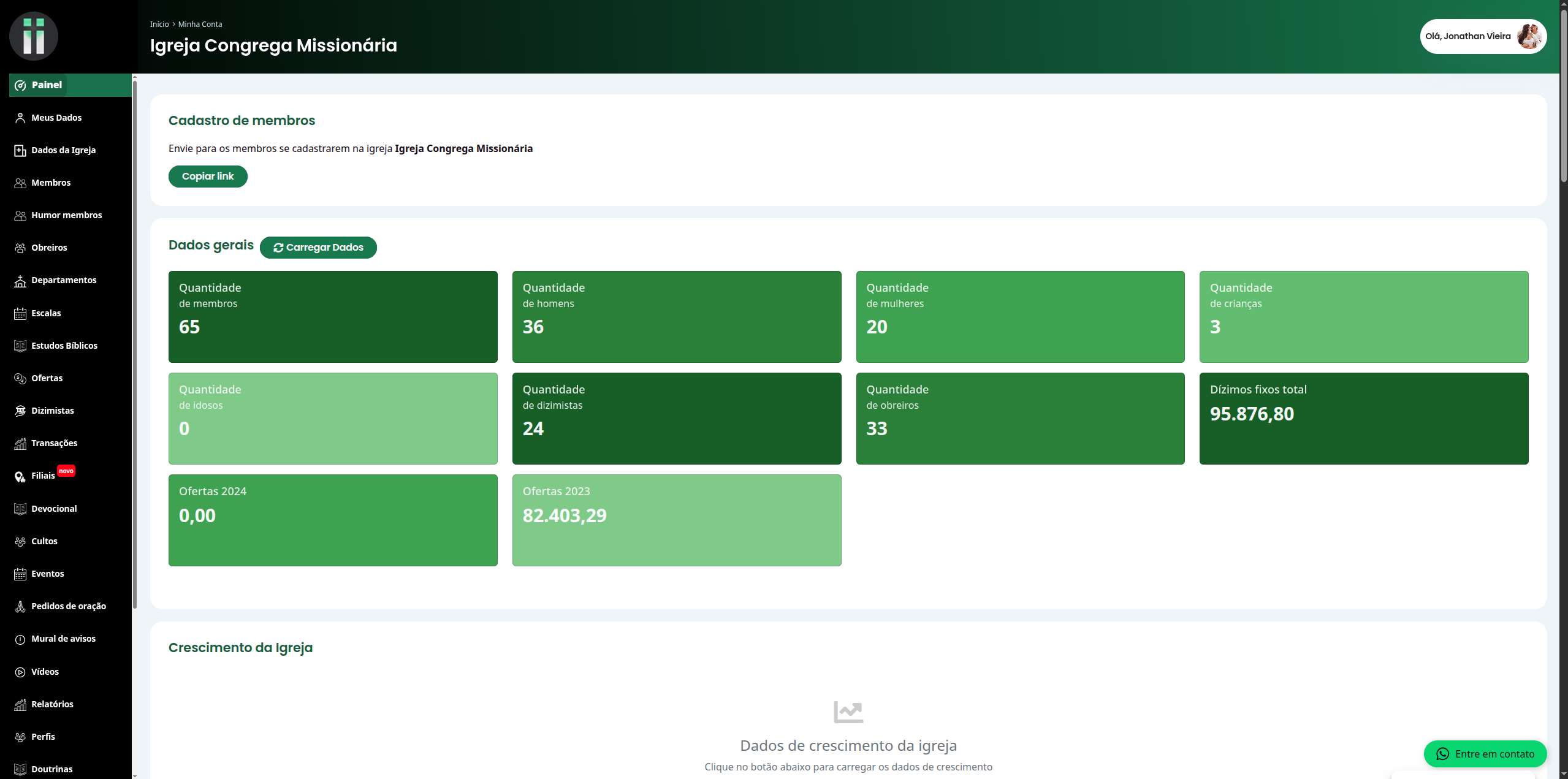Go to Dados da Igreja menu item

[x=63, y=150]
